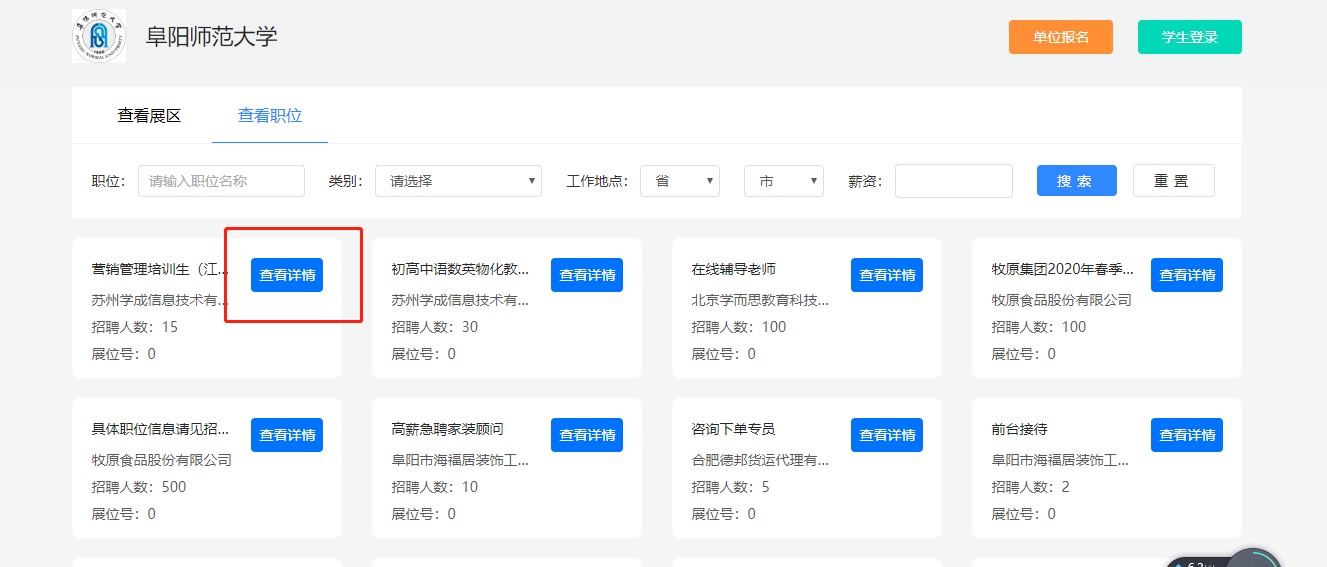Open the 类别 category dropdown
The width and height of the screenshot is (1327, 567).
click(x=458, y=181)
